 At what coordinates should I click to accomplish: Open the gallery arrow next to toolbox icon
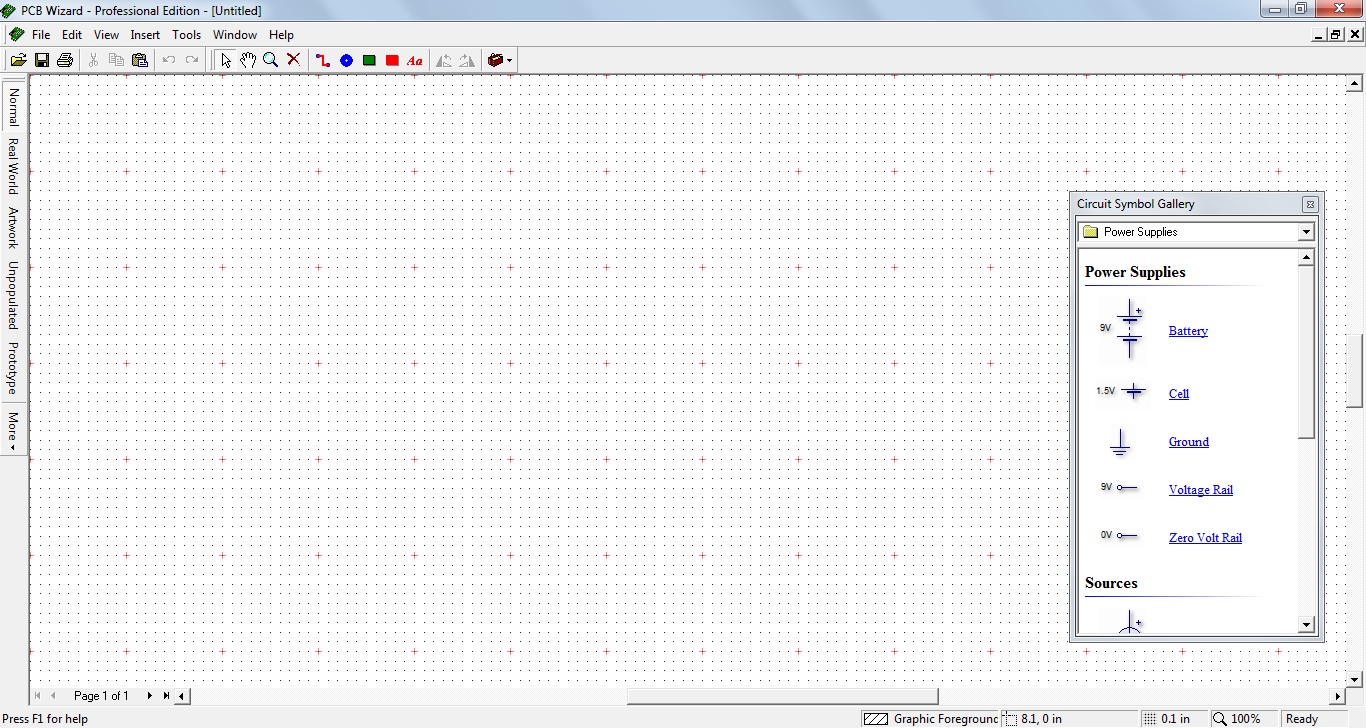point(509,60)
